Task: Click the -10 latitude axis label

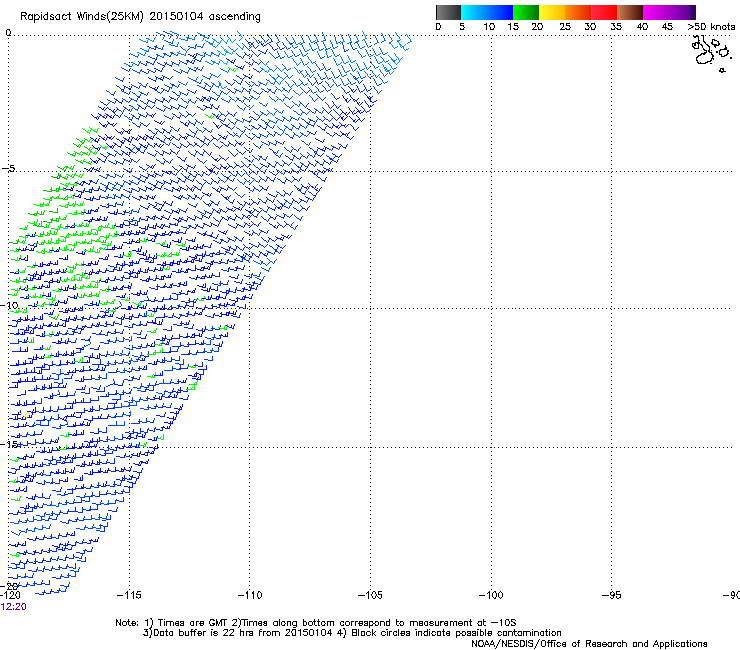Action: click(9, 305)
